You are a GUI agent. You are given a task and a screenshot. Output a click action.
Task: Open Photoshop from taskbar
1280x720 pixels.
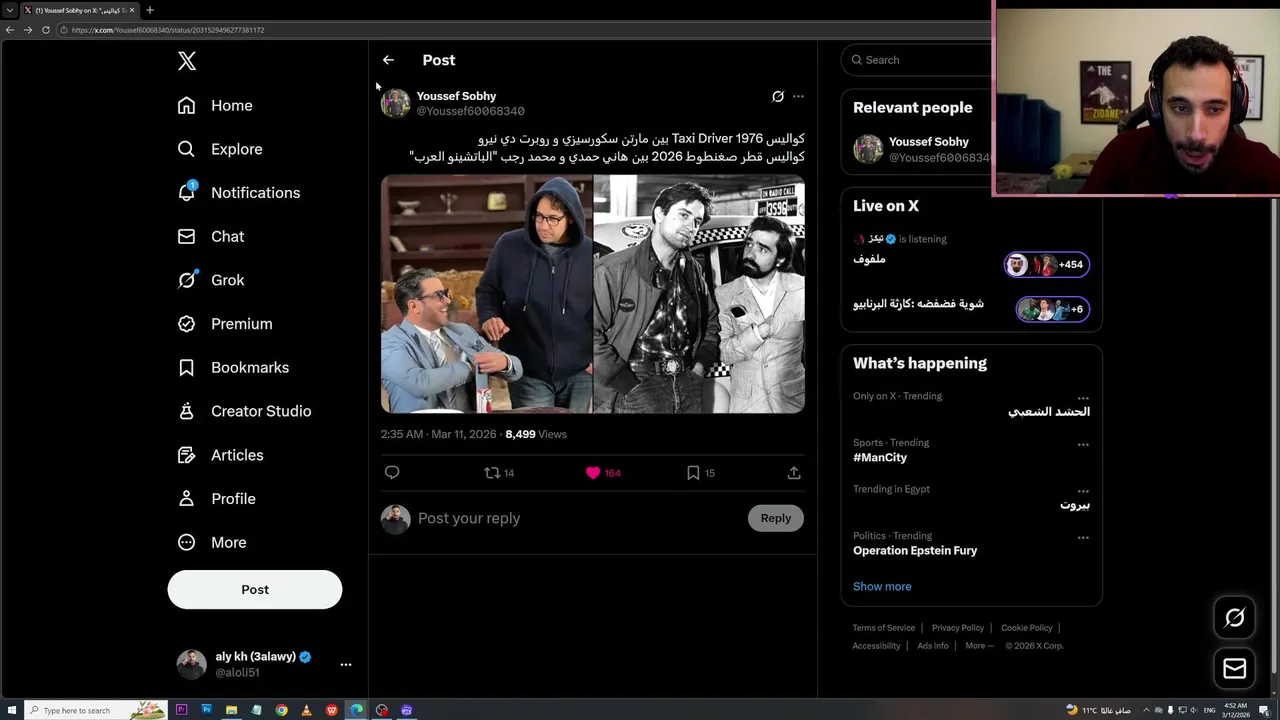207,710
